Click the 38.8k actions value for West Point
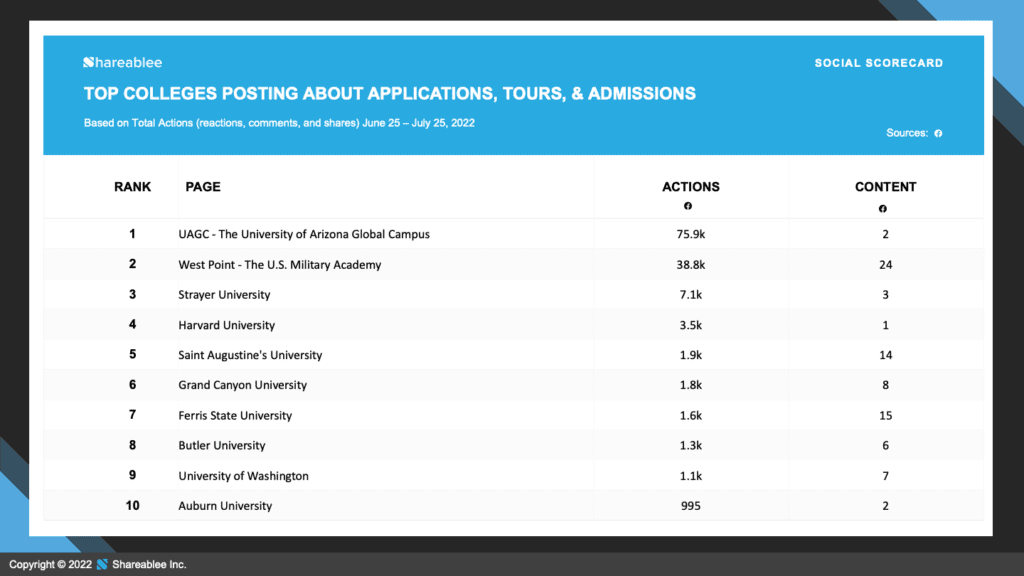This screenshot has height=576, width=1024. pyautogui.click(x=691, y=264)
